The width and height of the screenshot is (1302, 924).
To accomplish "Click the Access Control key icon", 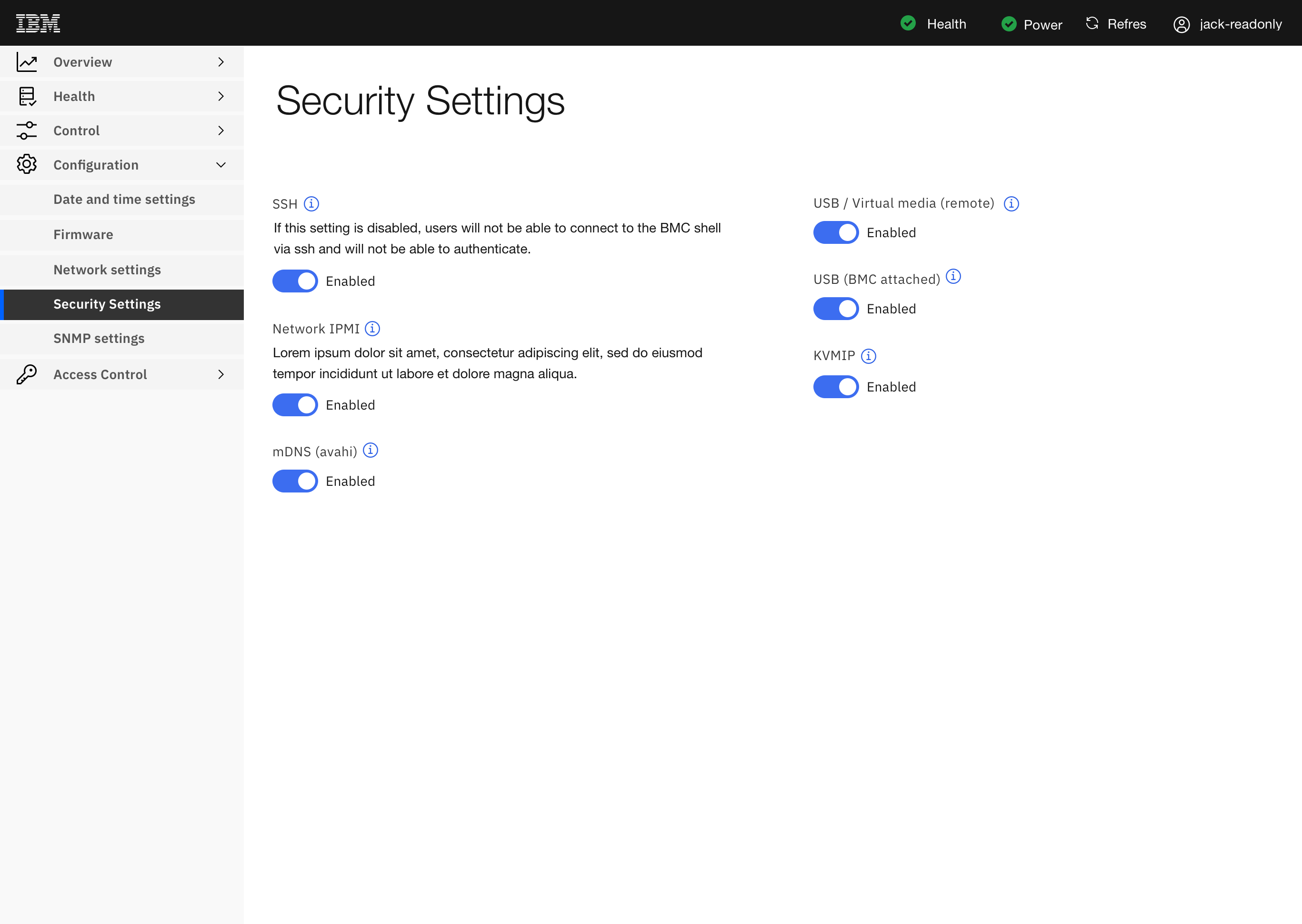I will tap(27, 374).
